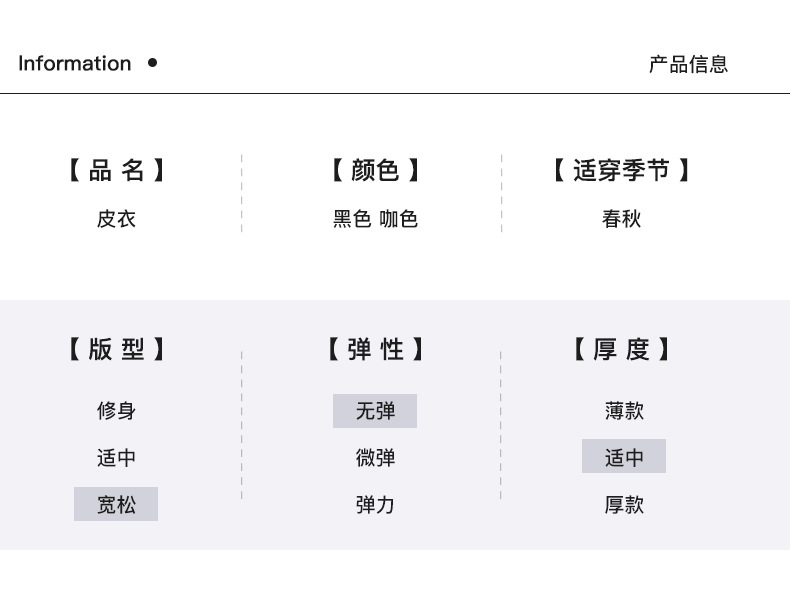Click the 【版型】 section heading
This screenshot has height=599, width=790.
point(116,349)
